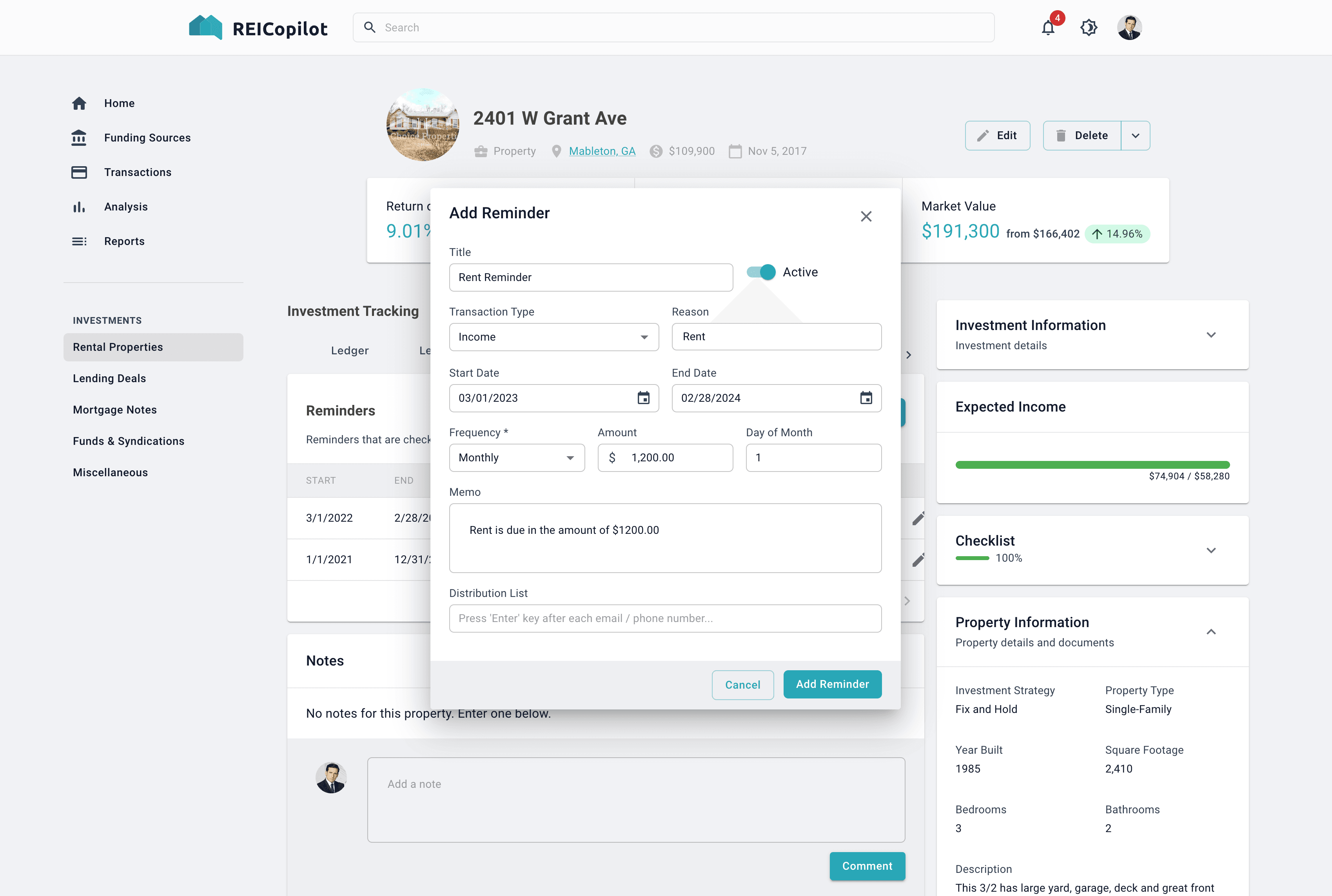Click the pencil icon on the 3/1/2022 reminder

[x=918, y=518]
